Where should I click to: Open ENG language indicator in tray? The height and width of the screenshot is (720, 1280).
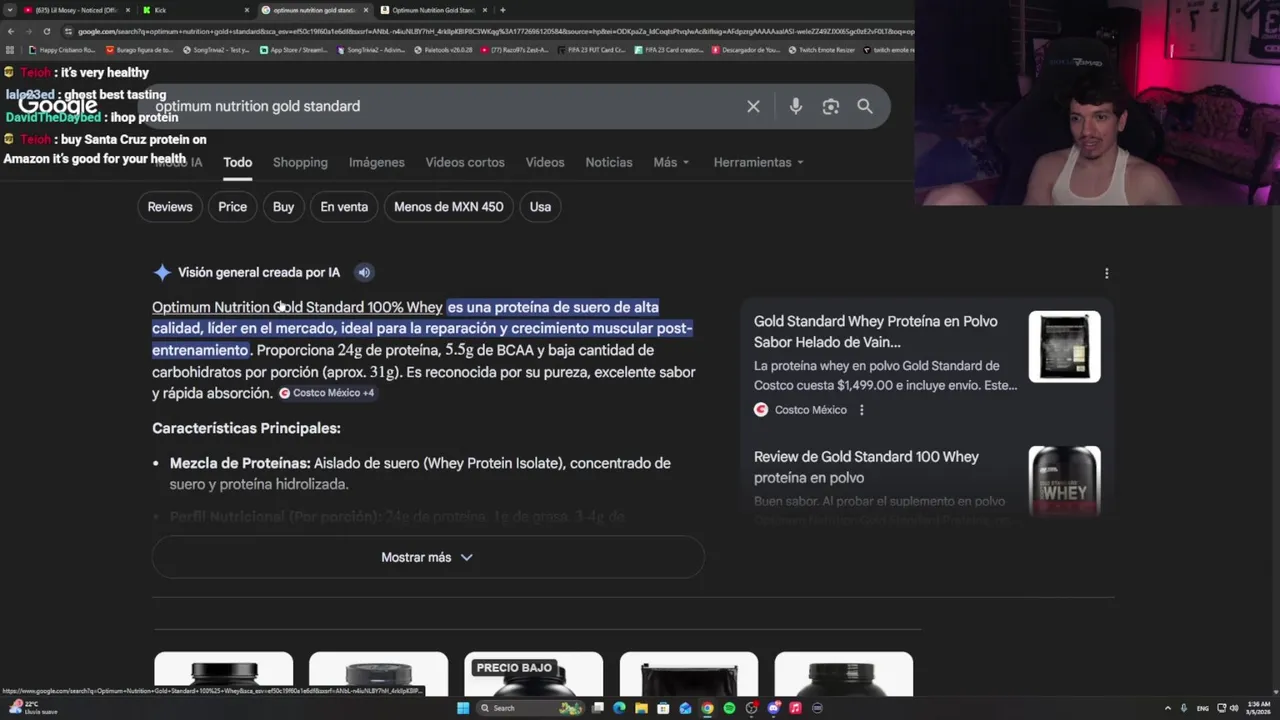[1203, 708]
